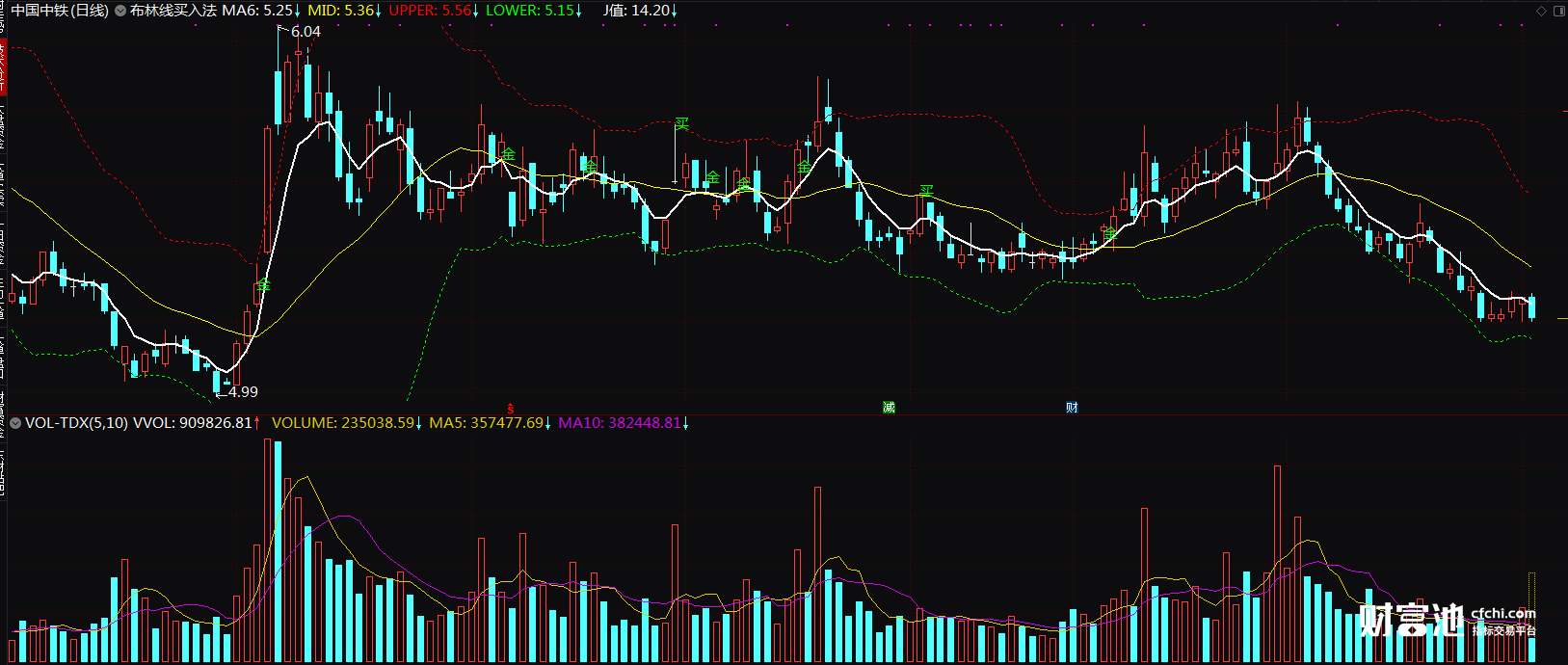This screenshot has width=1568, height=665.
Task: Click the 中国中铁(日线) chart title
Action: [60, 11]
